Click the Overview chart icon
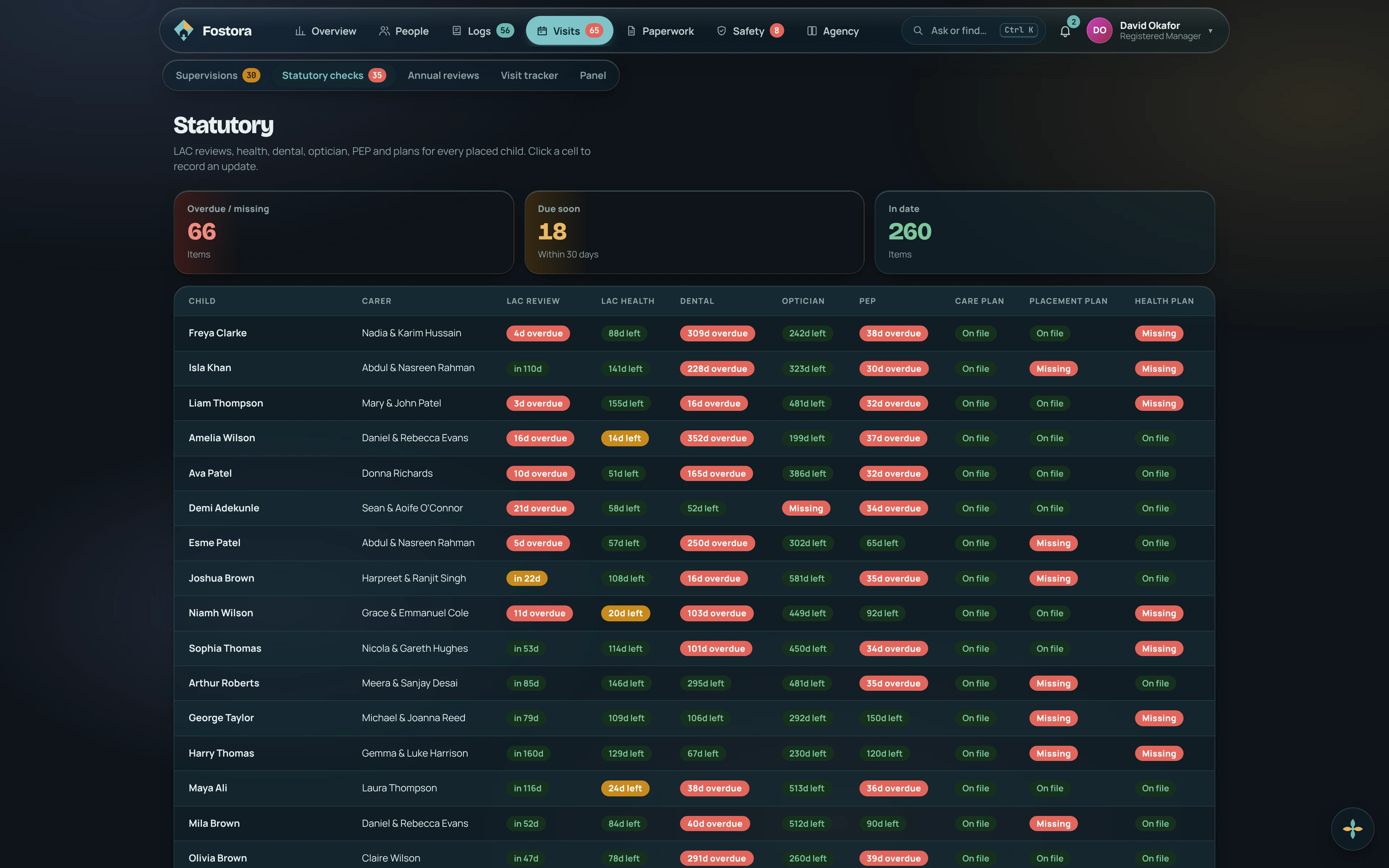 300,31
